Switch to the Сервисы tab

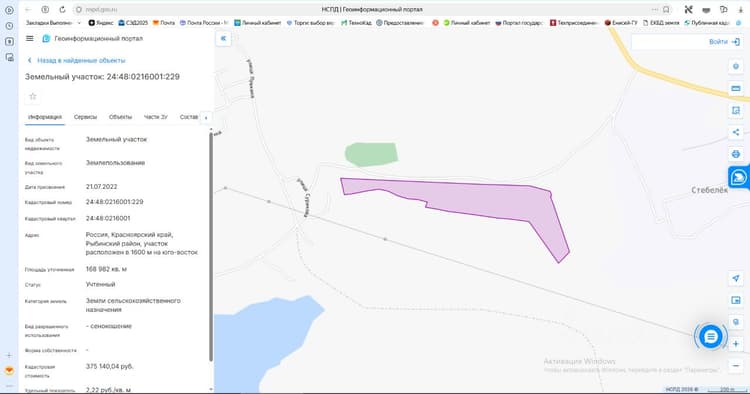point(85,117)
